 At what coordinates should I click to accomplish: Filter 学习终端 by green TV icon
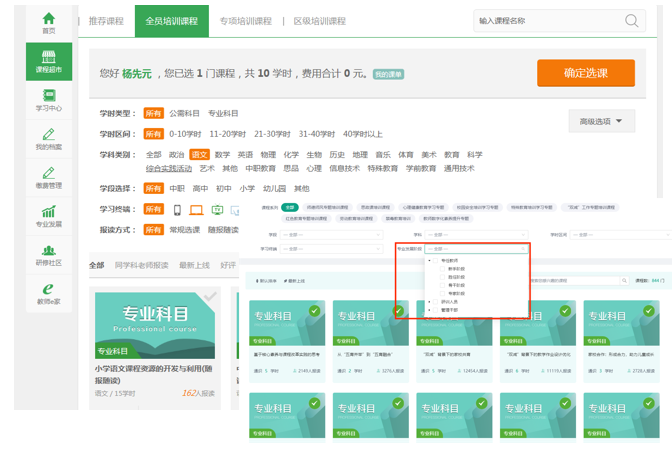click(x=217, y=210)
